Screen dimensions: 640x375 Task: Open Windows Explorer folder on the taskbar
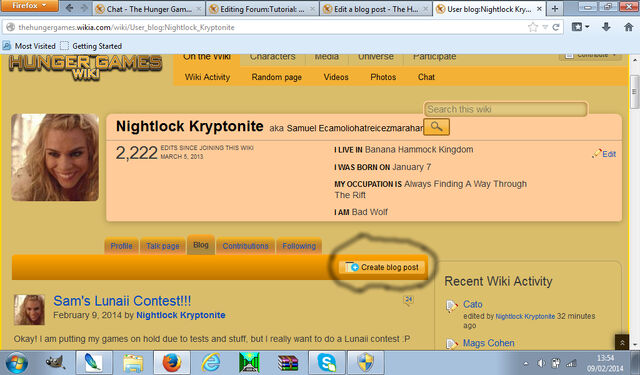pyautogui.click(x=133, y=362)
